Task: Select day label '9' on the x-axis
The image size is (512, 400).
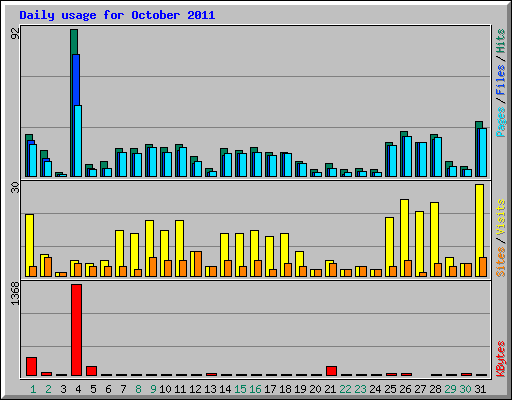Action: coord(153,389)
